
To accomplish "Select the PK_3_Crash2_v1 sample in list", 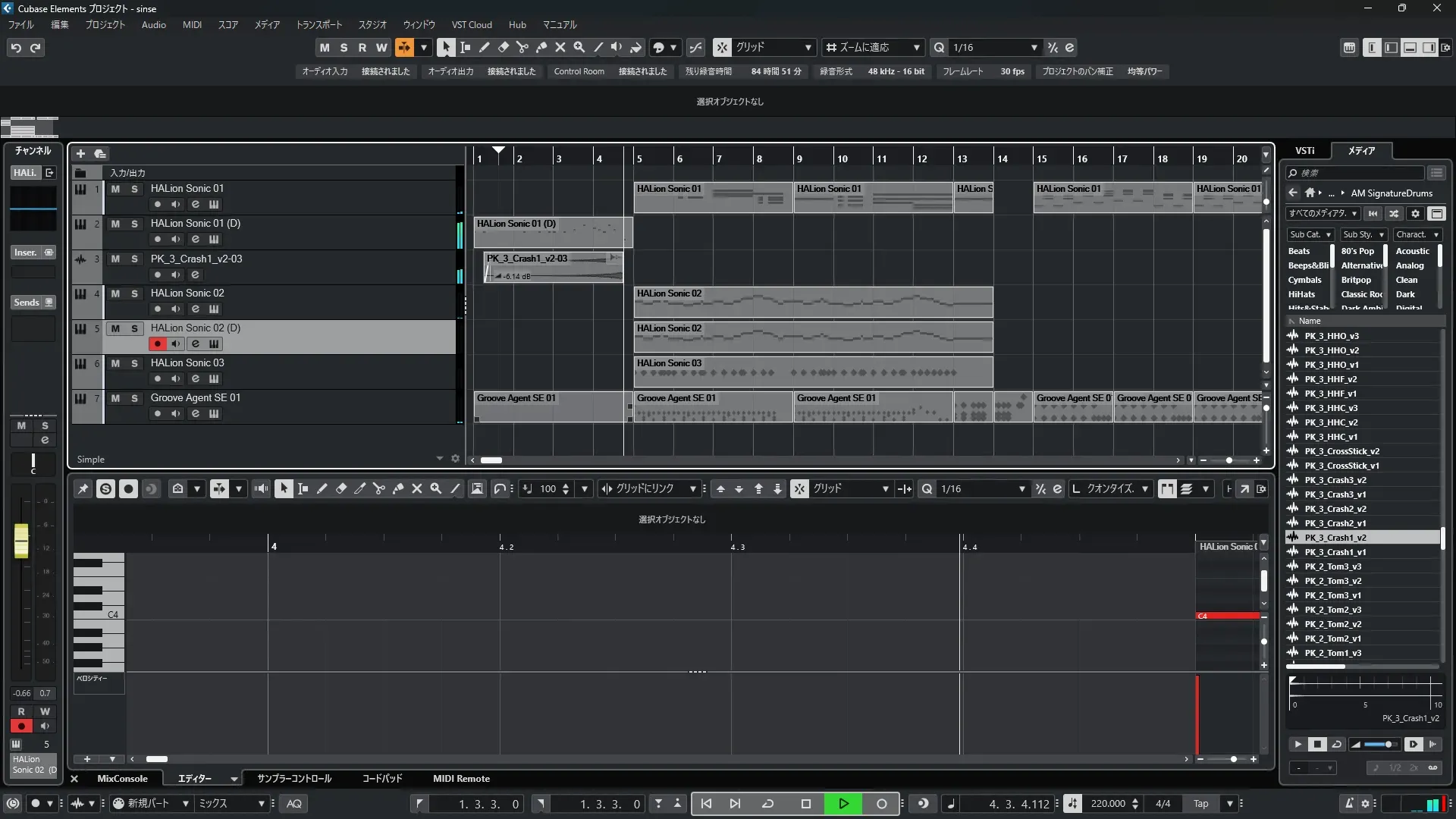I will 1335,523.
